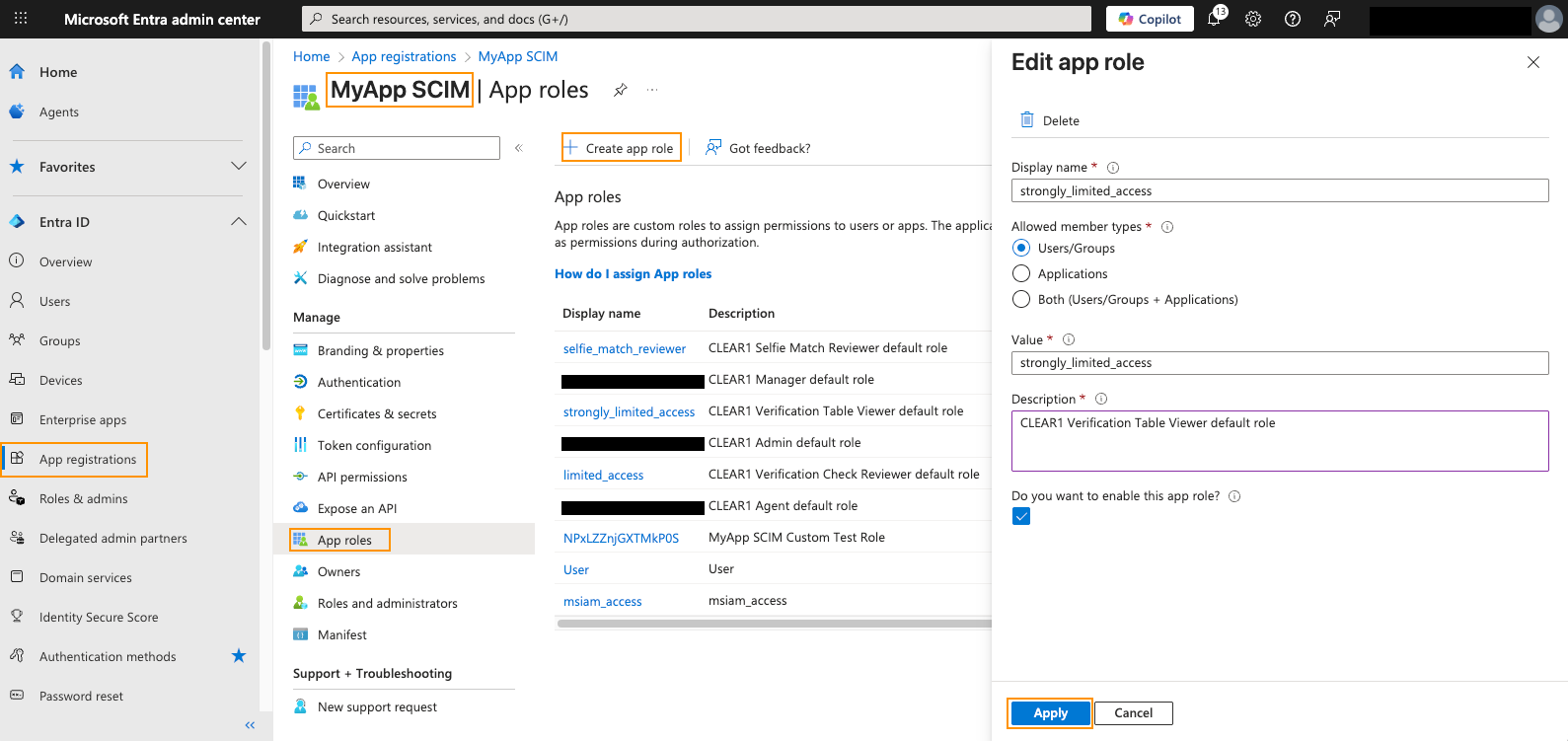
Task: Click the Enterprise apps icon in sidebar
Action: (x=17, y=419)
